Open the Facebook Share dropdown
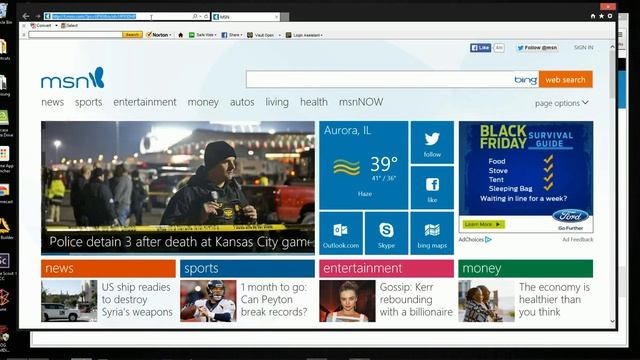640x360 pixels. pos(232,35)
